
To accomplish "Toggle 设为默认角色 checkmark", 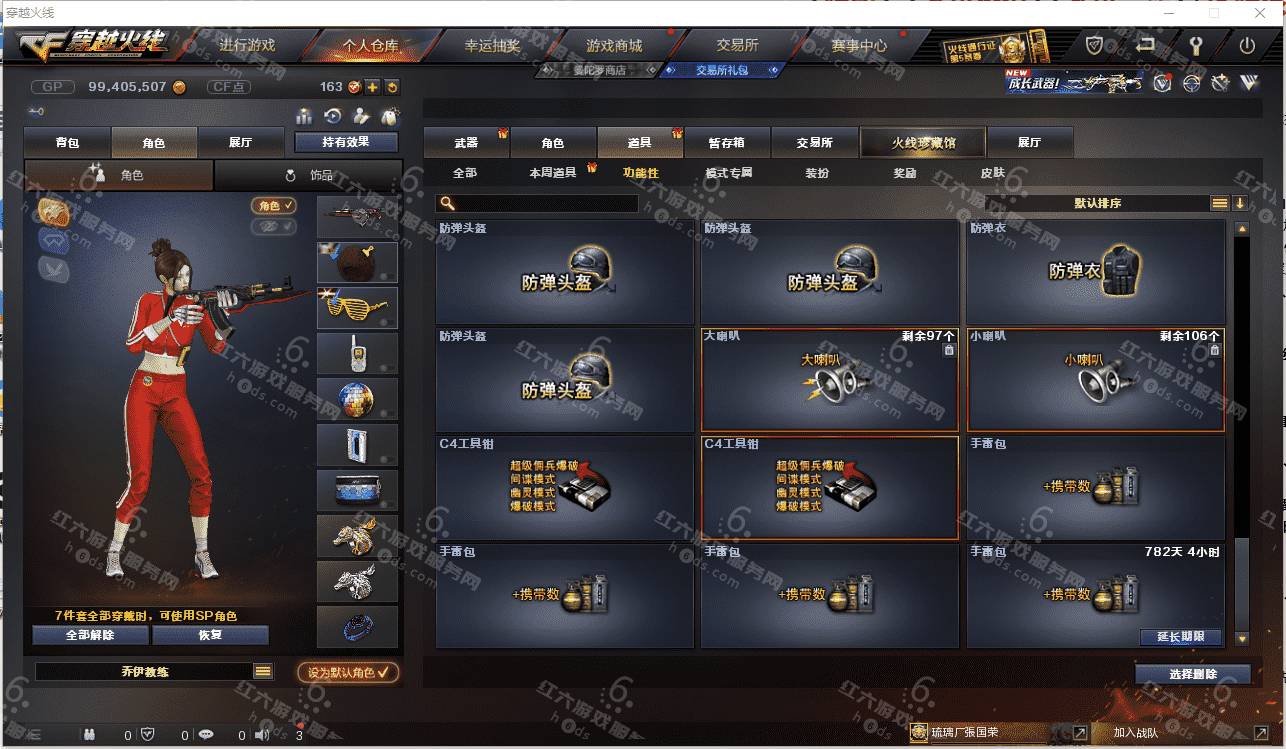I will coord(348,672).
